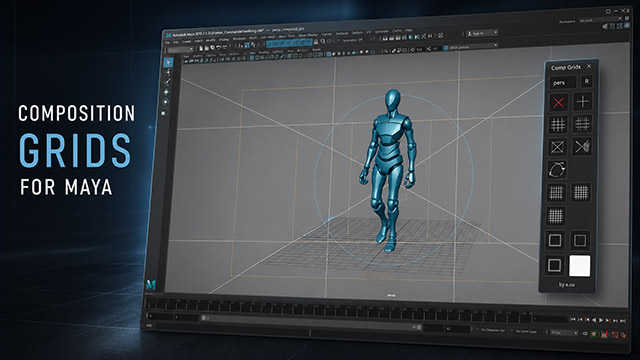Image resolution: width=640 pixels, height=360 pixels.
Task: Enable the crosshair center grid icon
Action: 582,101
